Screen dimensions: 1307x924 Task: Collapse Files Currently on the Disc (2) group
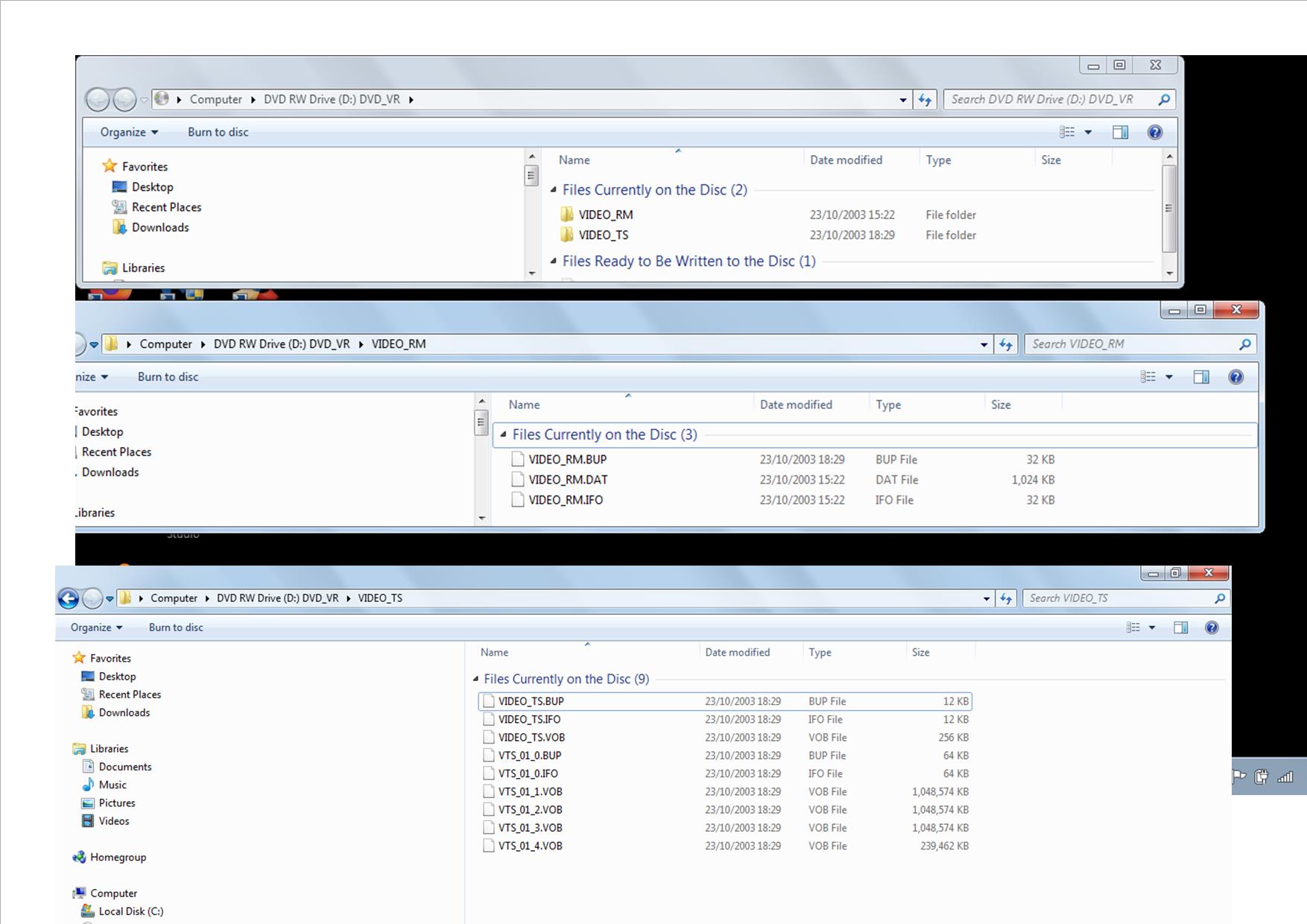tap(554, 190)
